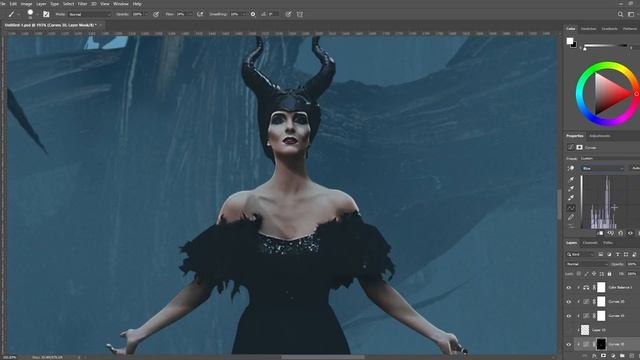Click the brightness slider in Color panel
Image resolution: width=640 pixels, height=360 pixels.
click(605, 46)
